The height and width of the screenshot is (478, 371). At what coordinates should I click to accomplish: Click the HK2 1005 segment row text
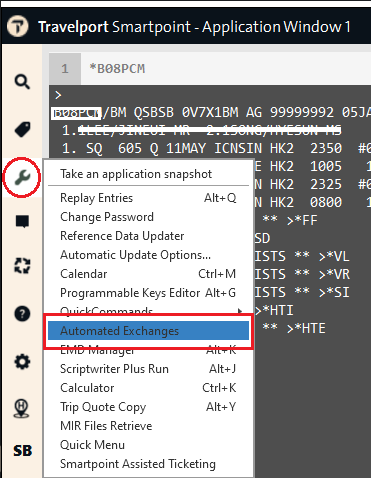point(306,166)
